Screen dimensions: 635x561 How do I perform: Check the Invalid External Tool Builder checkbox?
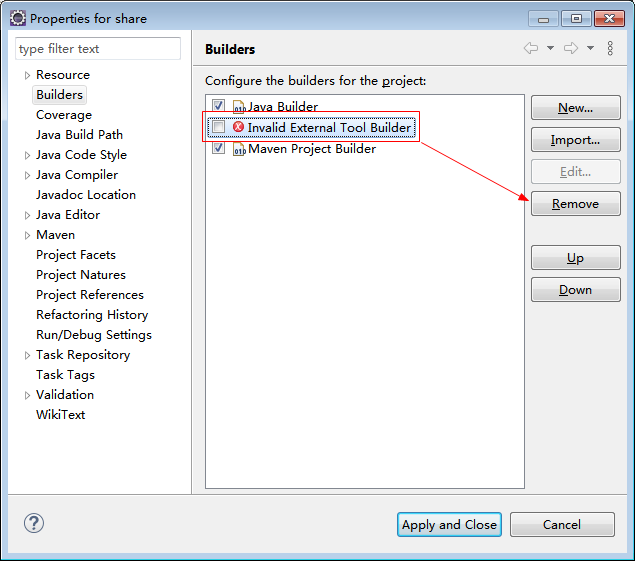pos(218,127)
